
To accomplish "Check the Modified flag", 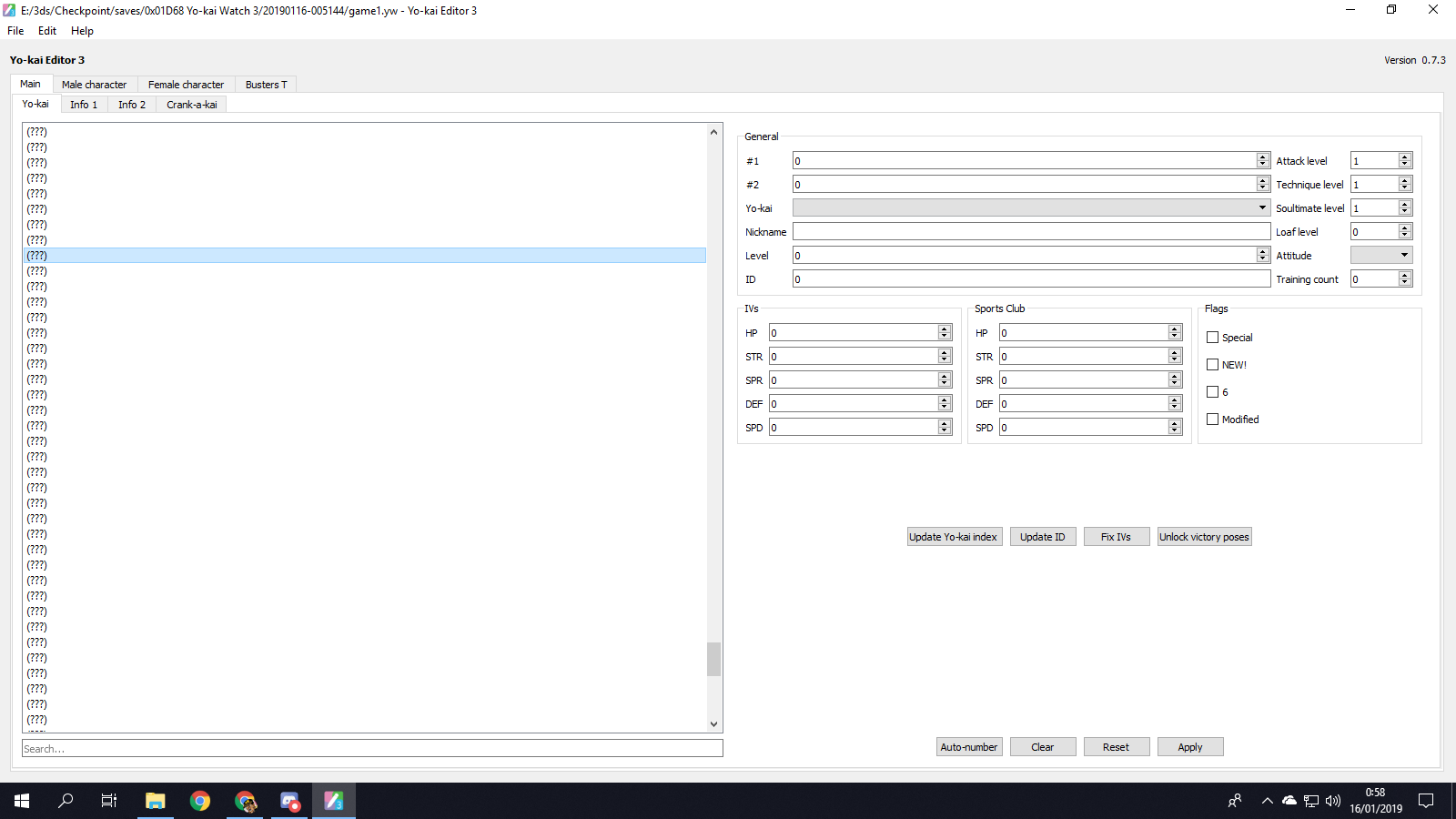I will click(1212, 420).
